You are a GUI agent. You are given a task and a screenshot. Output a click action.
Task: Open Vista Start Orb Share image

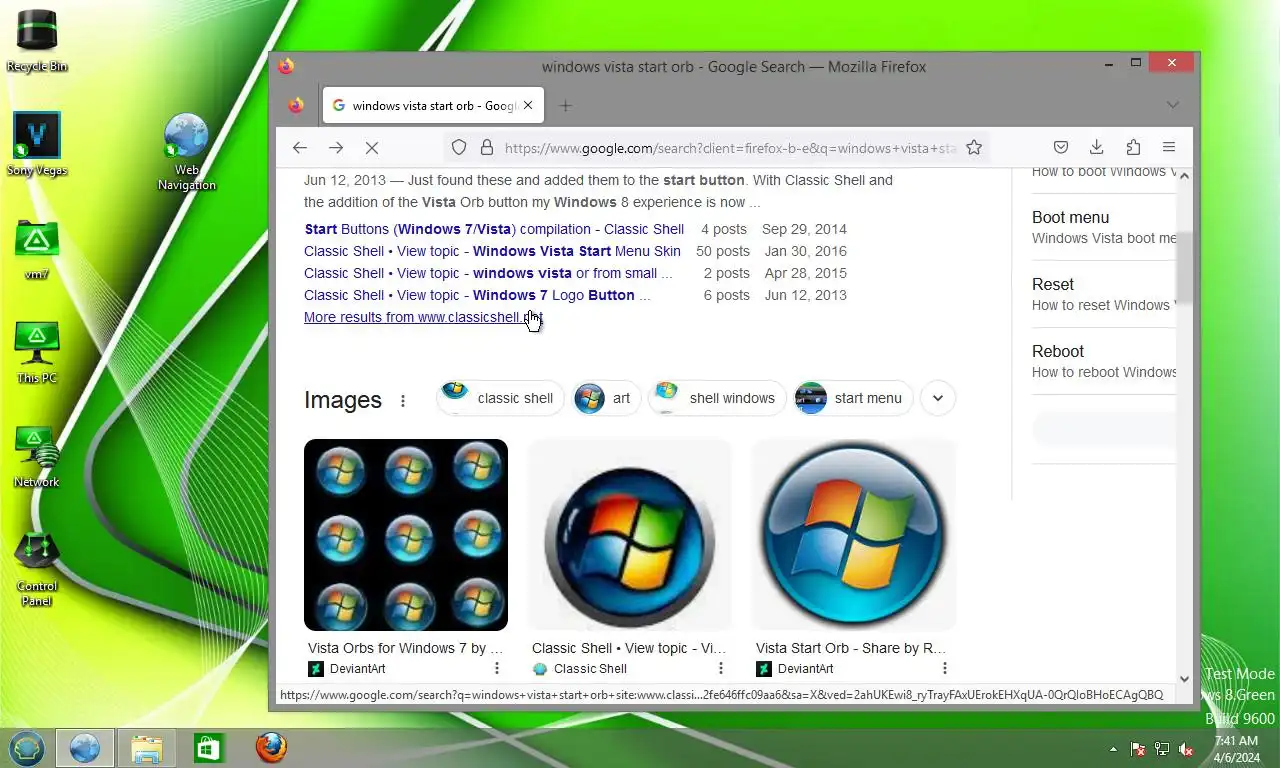coord(854,535)
